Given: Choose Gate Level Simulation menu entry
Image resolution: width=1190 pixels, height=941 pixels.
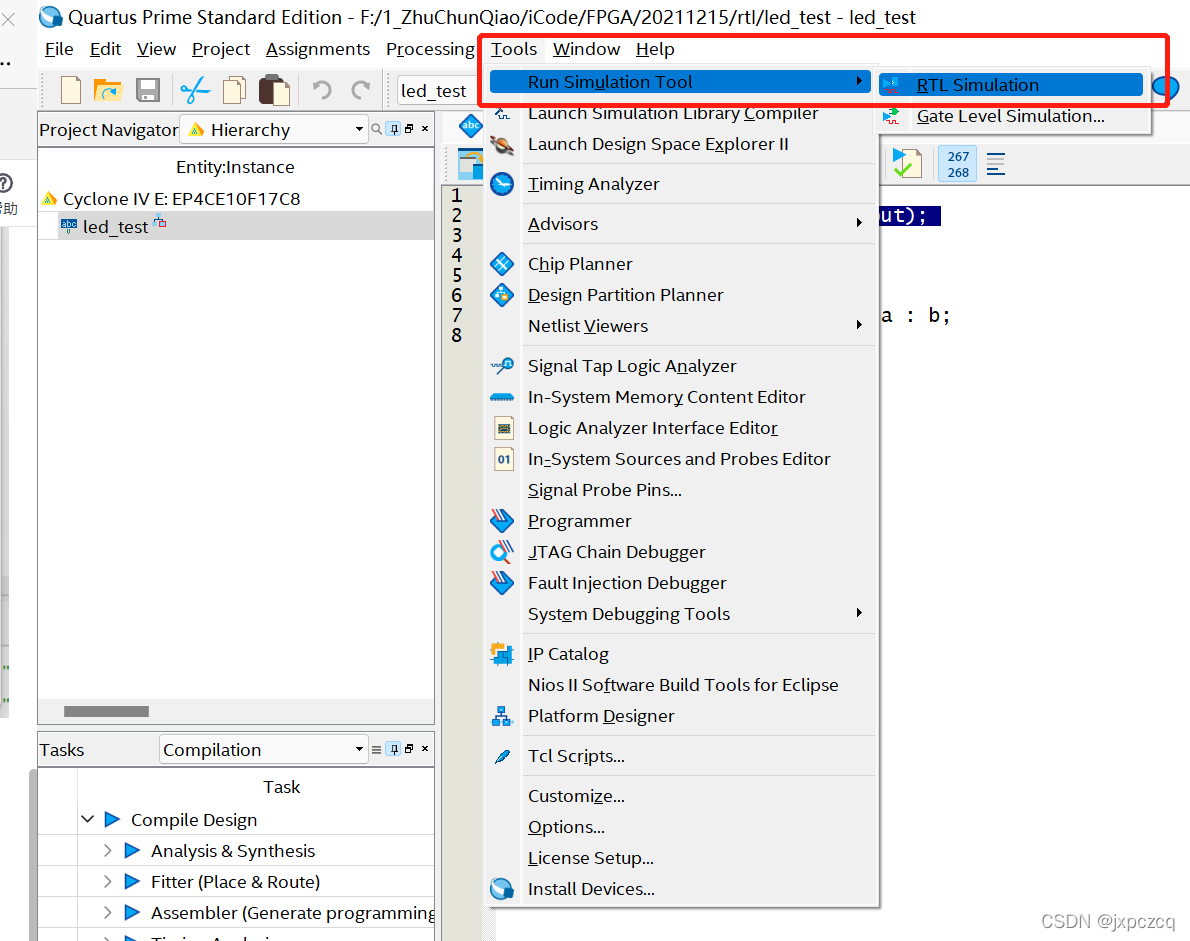Looking at the screenshot, I should tap(1010, 116).
